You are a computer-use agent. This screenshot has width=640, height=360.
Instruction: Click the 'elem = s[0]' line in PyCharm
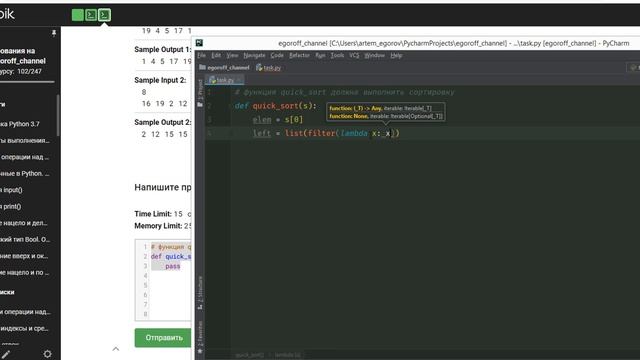pyautogui.click(x=278, y=120)
